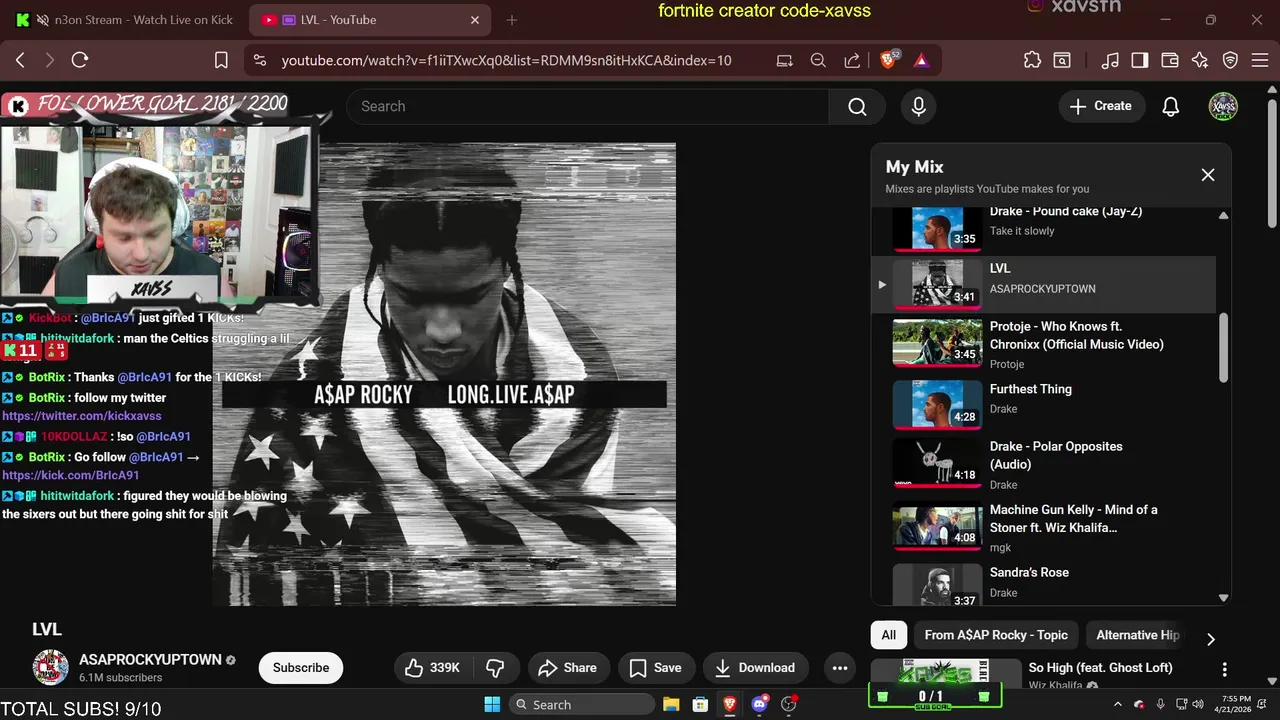Open the Brave VPN shield icon
Image resolution: width=1280 pixels, height=720 pixels.
coord(1231,60)
